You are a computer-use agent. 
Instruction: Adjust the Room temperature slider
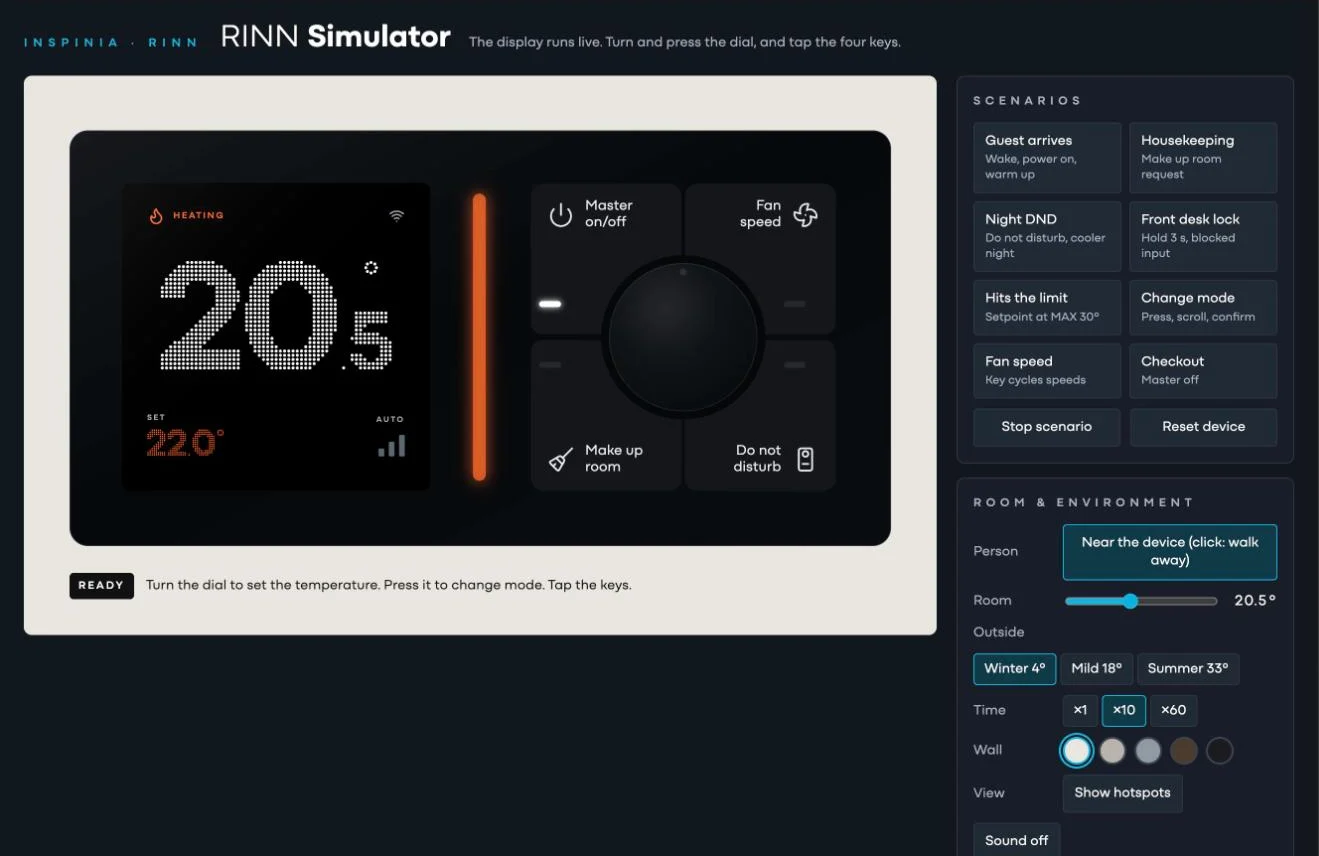pyautogui.click(x=1141, y=601)
